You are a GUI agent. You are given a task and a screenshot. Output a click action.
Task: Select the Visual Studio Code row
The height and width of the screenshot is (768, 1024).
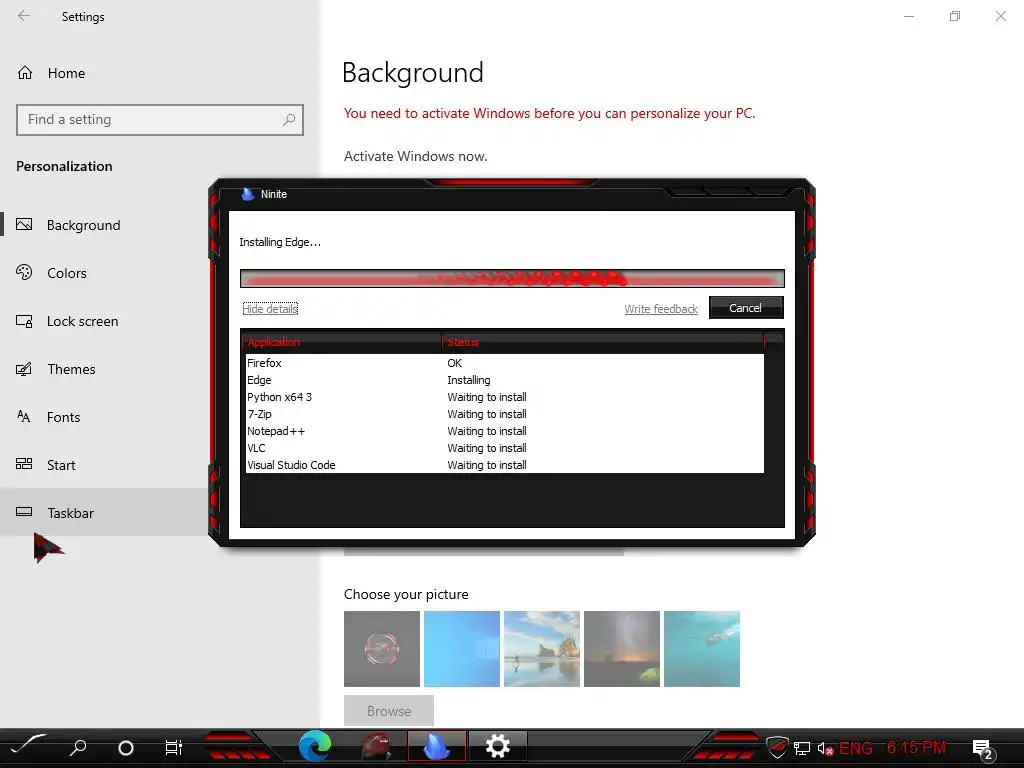503,465
